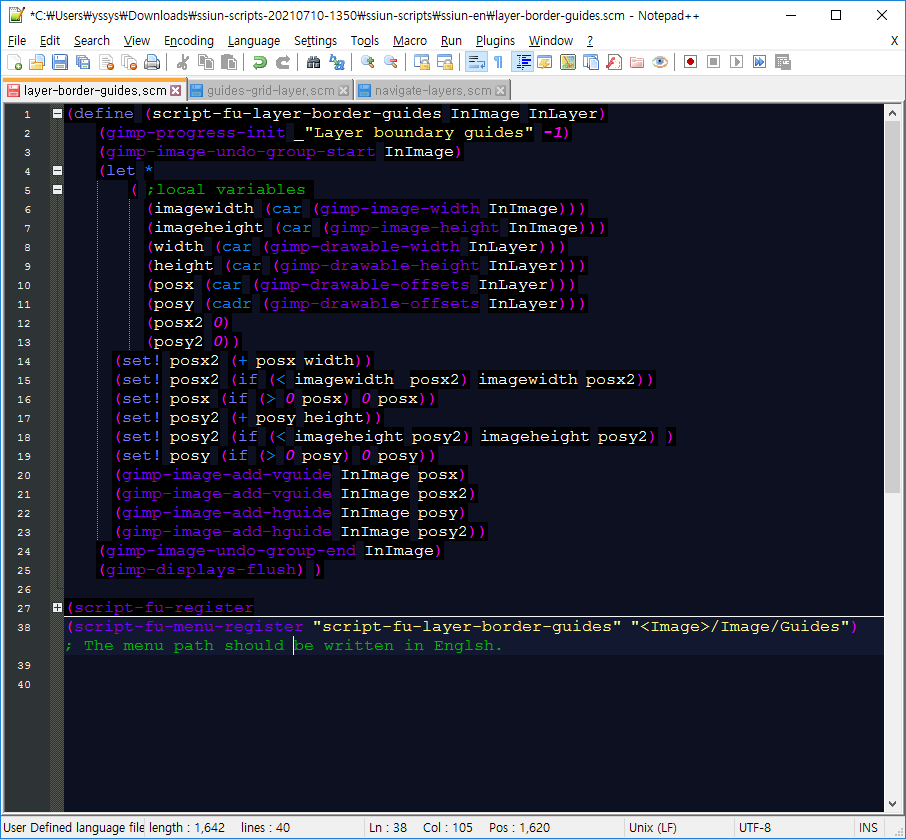Save the current file with the floppy icon
The image size is (906, 839).
[60, 62]
